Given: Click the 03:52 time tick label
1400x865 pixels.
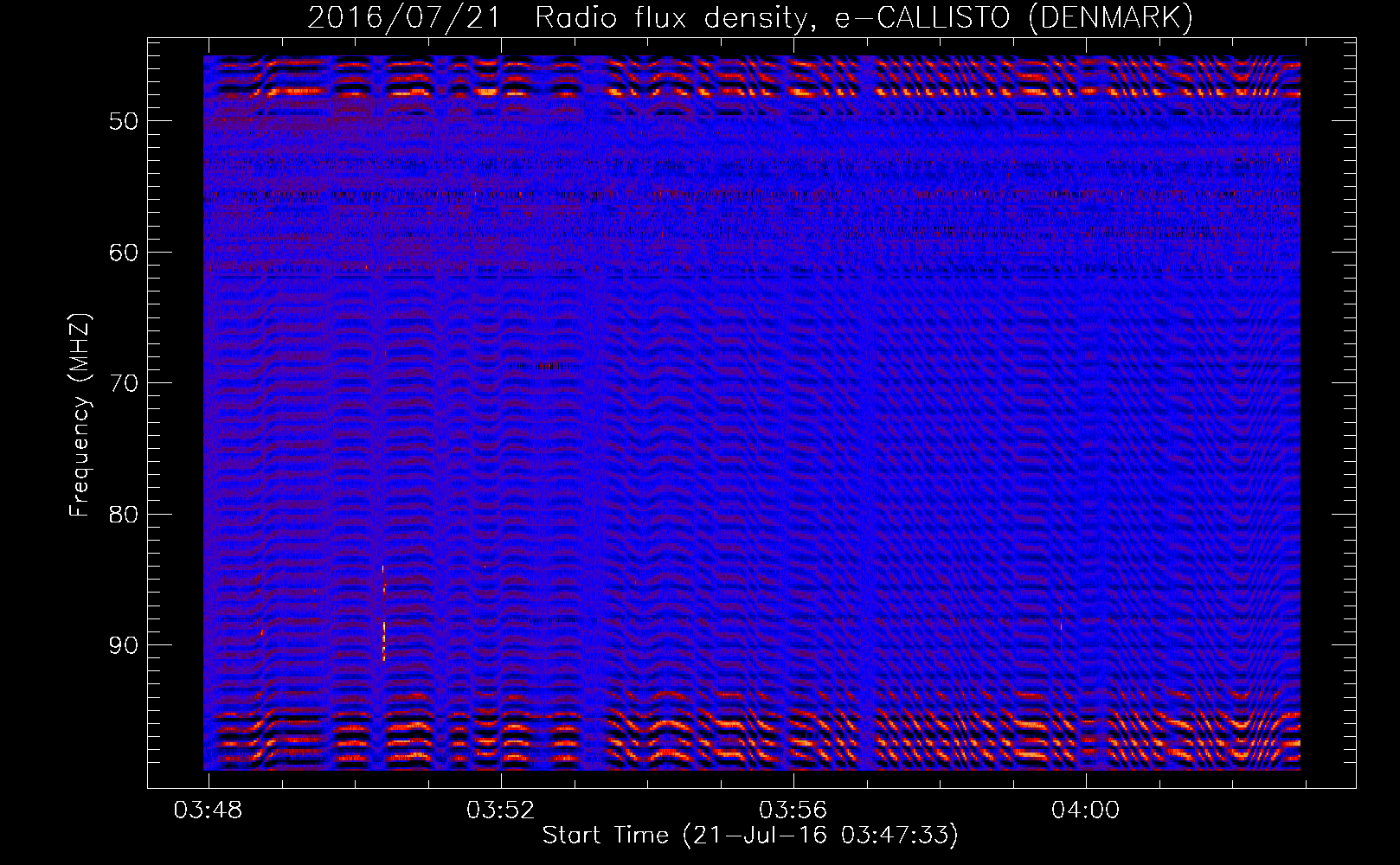Looking at the screenshot, I should point(501,811).
